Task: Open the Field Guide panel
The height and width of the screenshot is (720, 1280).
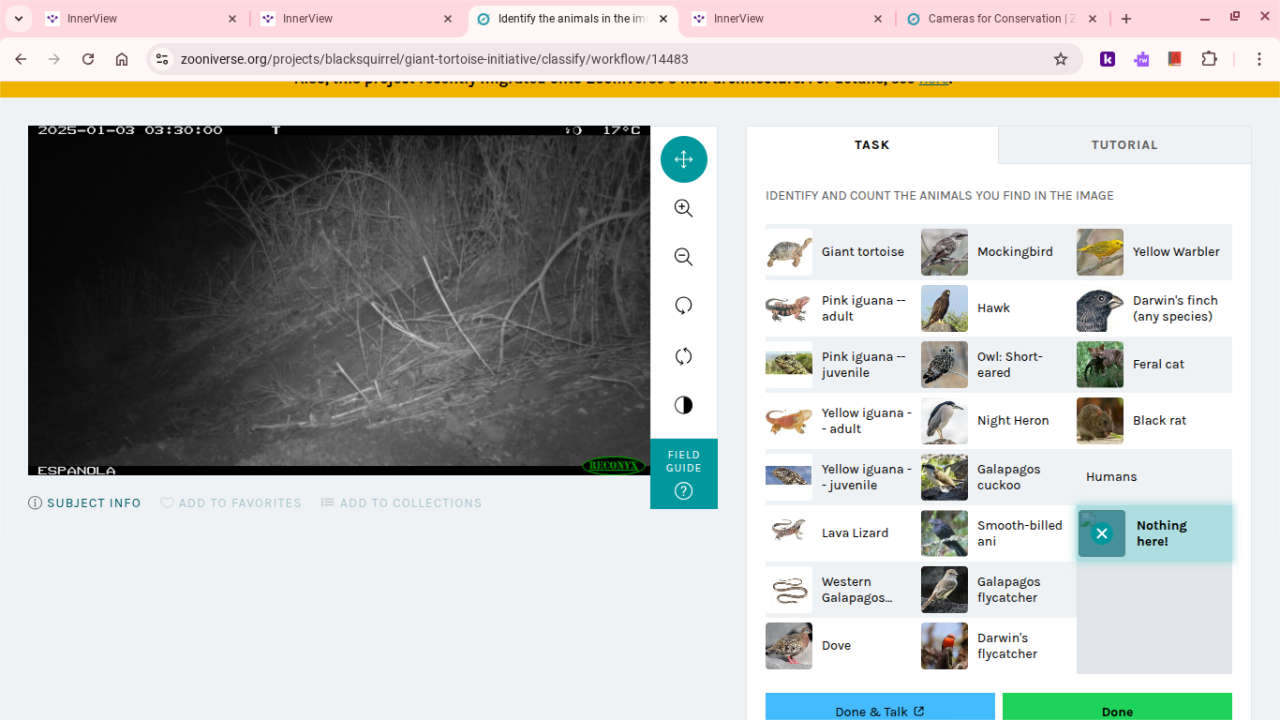Action: tap(684, 474)
